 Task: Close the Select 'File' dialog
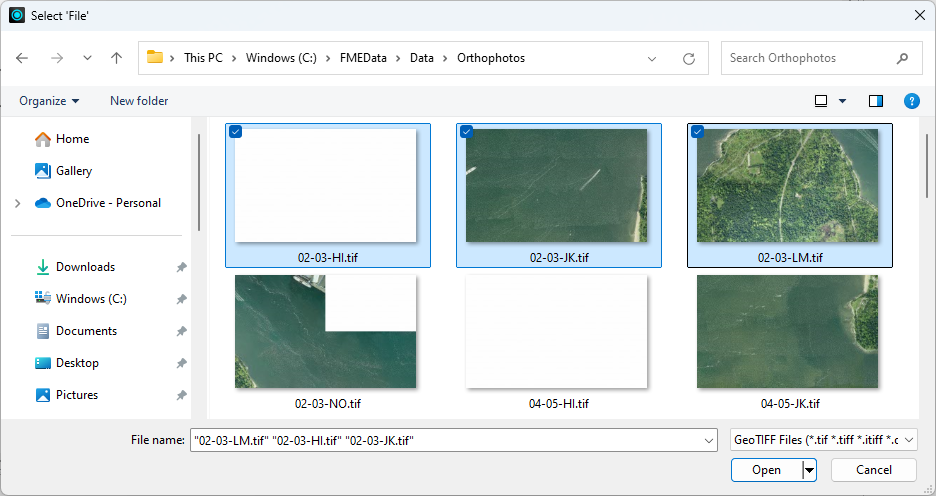point(920,16)
